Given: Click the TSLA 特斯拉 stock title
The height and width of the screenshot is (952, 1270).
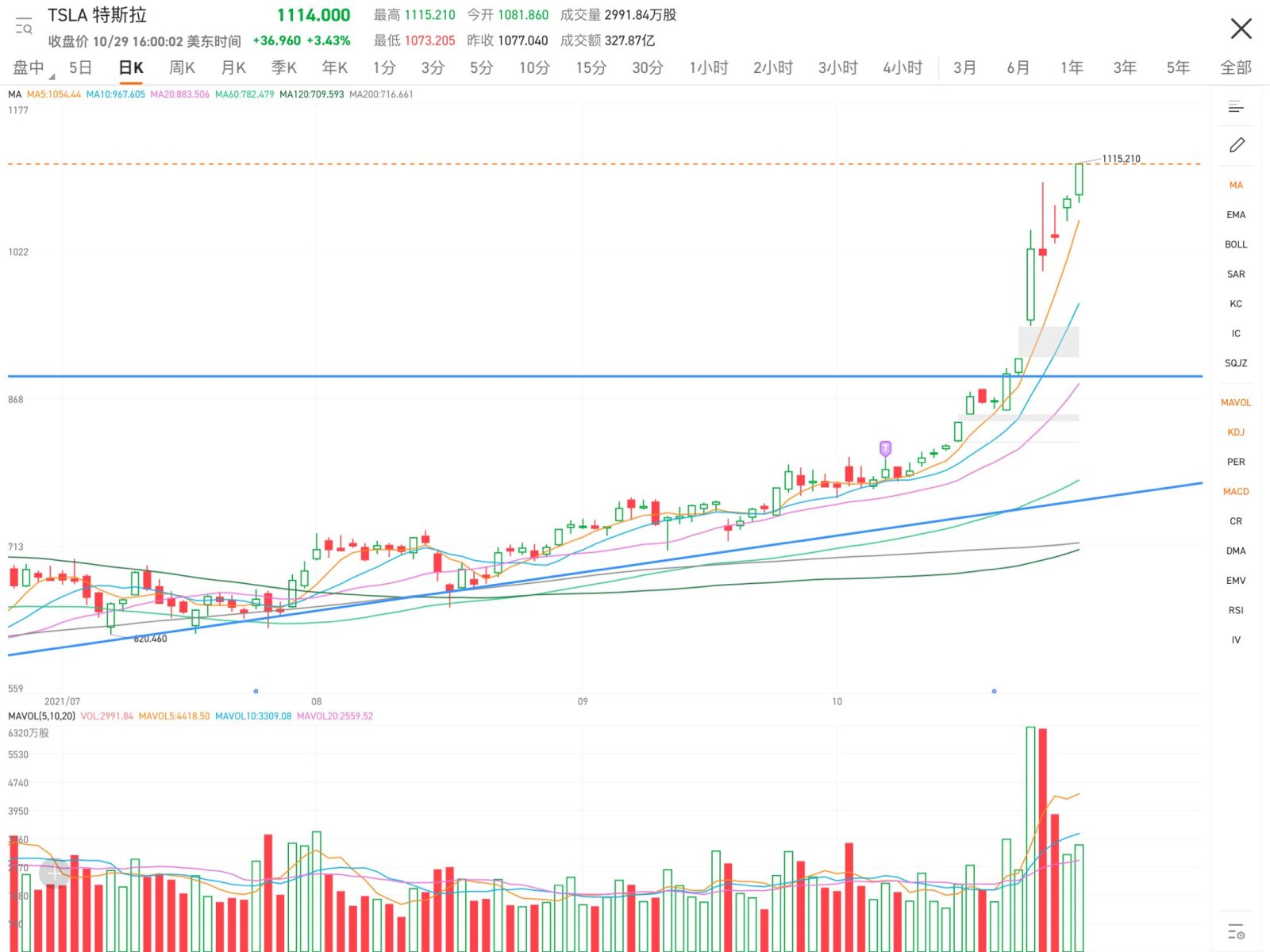Looking at the screenshot, I should (x=97, y=15).
